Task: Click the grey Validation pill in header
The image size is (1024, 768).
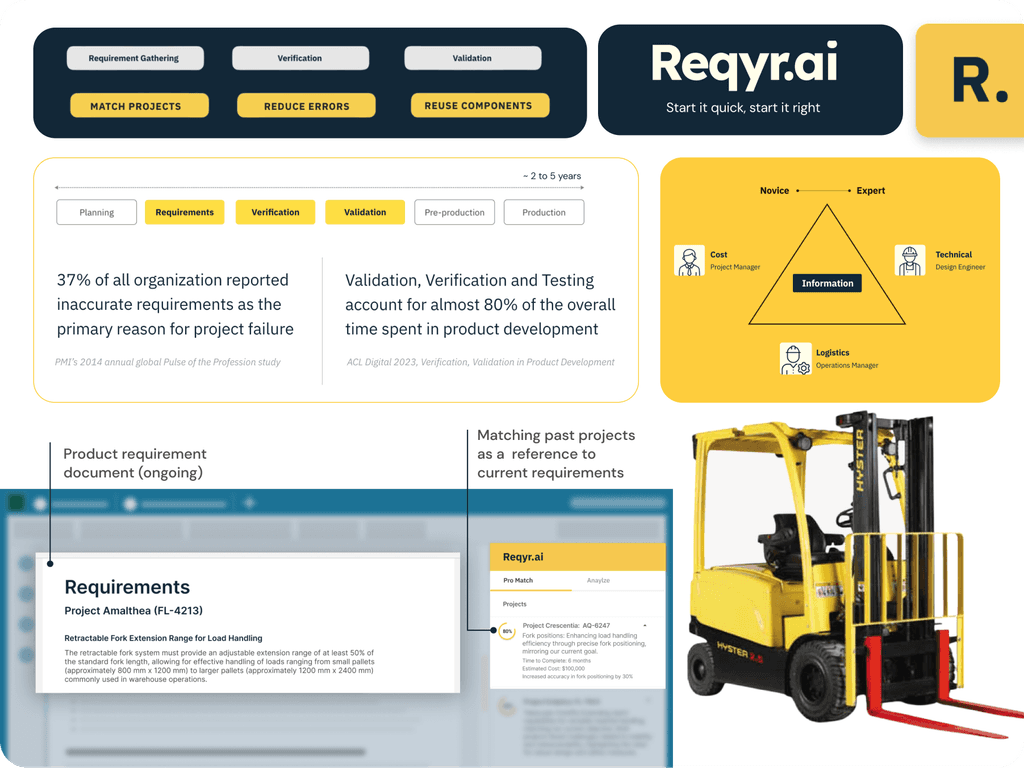Action: point(472,58)
